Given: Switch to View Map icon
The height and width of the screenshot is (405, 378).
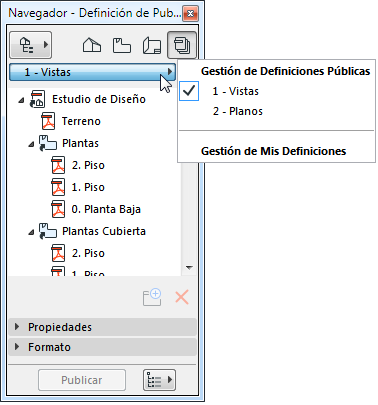Looking at the screenshot, I should (x=122, y=45).
